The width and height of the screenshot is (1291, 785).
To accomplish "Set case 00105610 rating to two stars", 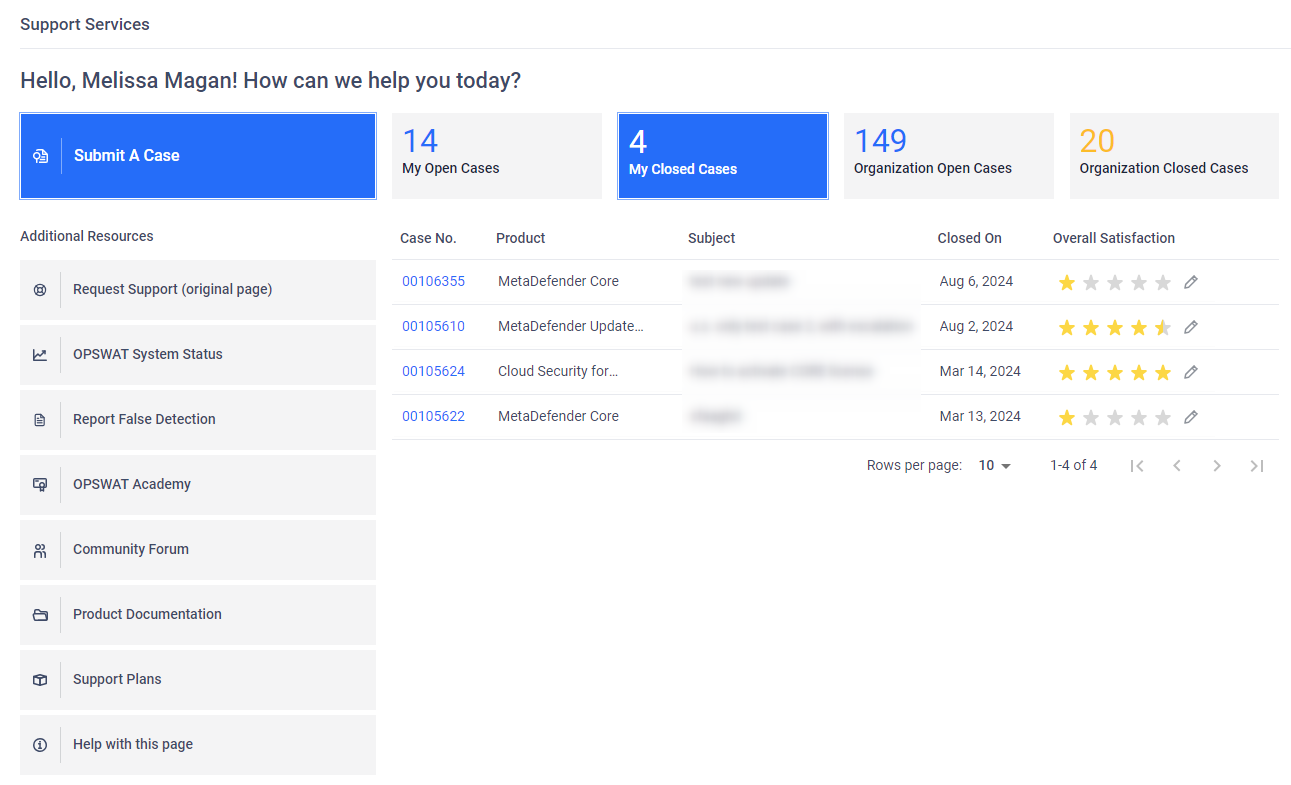I will 1090,328.
